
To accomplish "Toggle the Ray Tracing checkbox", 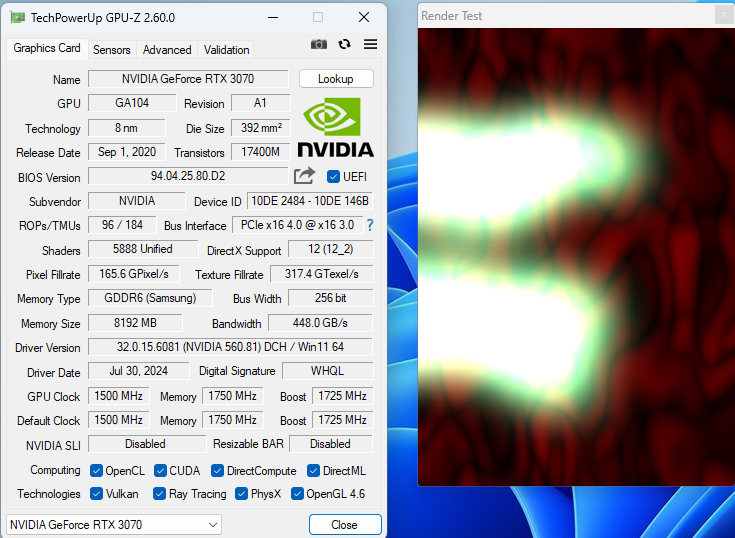I will click(x=159, y=493).
